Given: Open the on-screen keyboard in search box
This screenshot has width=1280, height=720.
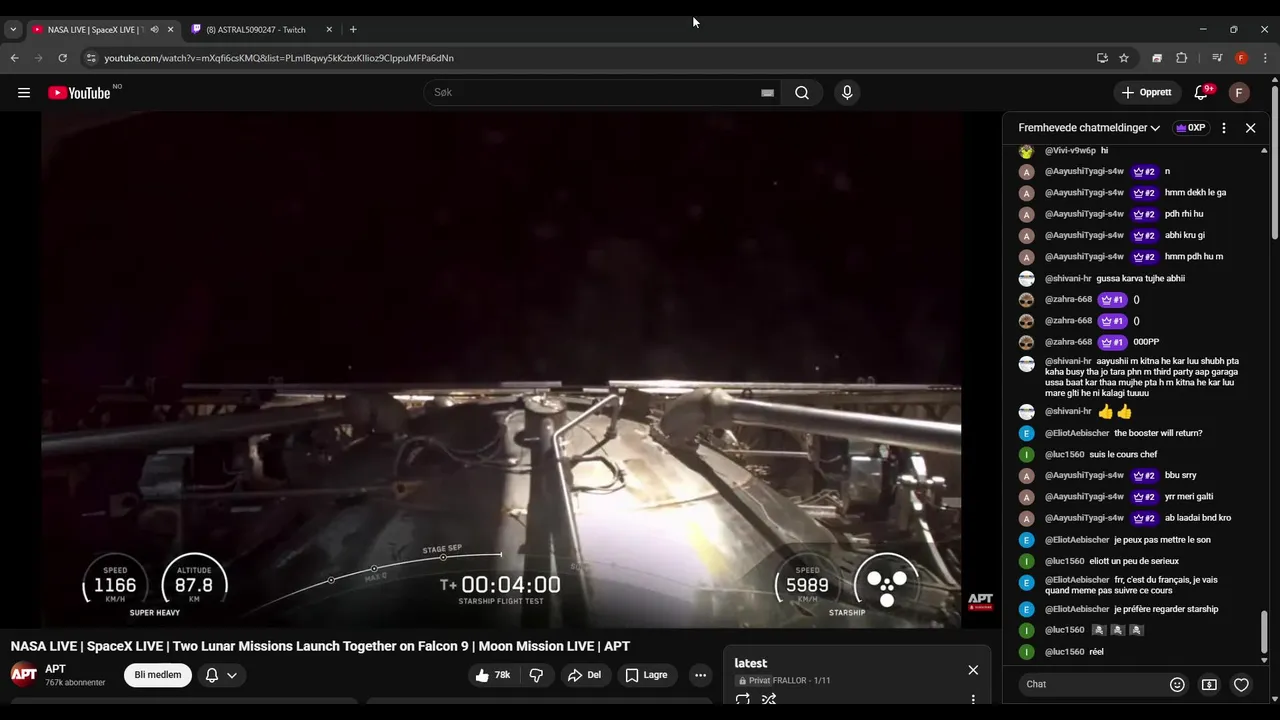Looking at the screenshot, I should [767, 93].
